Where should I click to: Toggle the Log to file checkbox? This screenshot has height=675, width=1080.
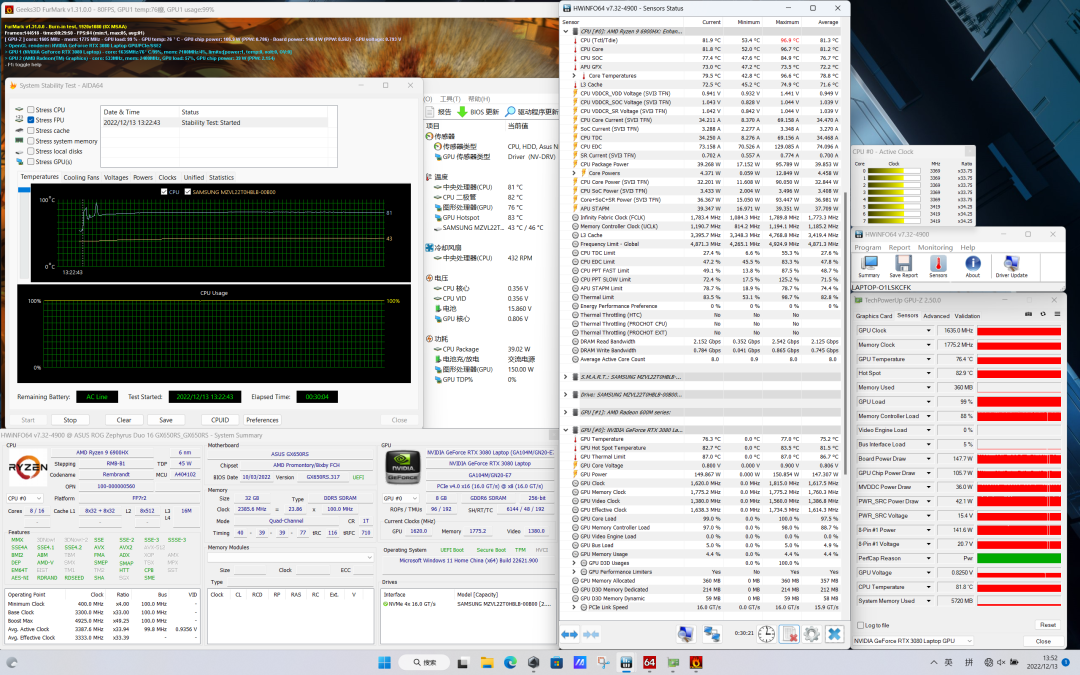coord(860,625)
